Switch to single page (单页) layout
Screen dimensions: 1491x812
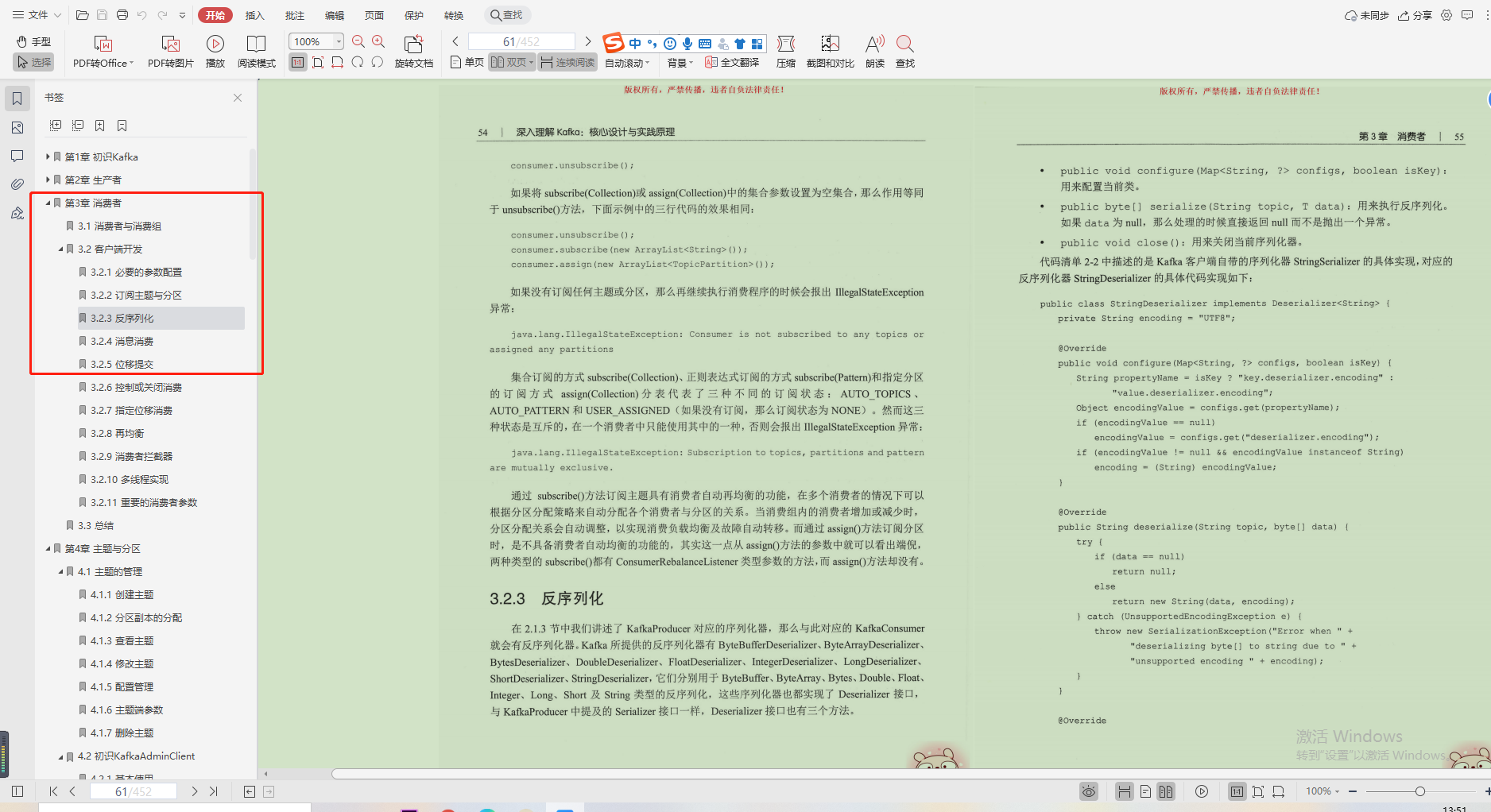467,62
